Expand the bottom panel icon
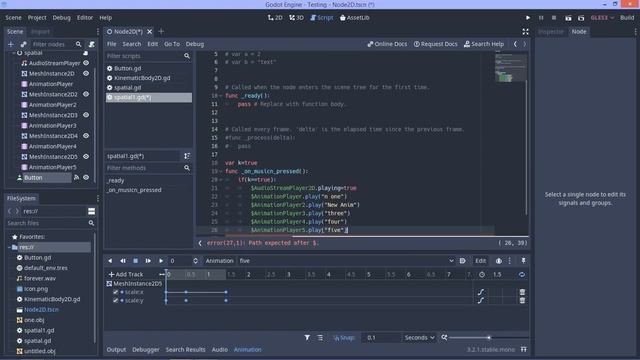The height and width of the screenshot is (360, 640). 524,349
